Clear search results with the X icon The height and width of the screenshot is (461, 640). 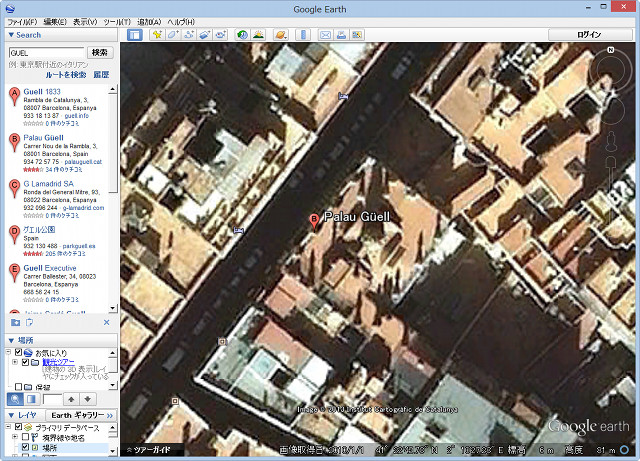click(x=107, y=323)
